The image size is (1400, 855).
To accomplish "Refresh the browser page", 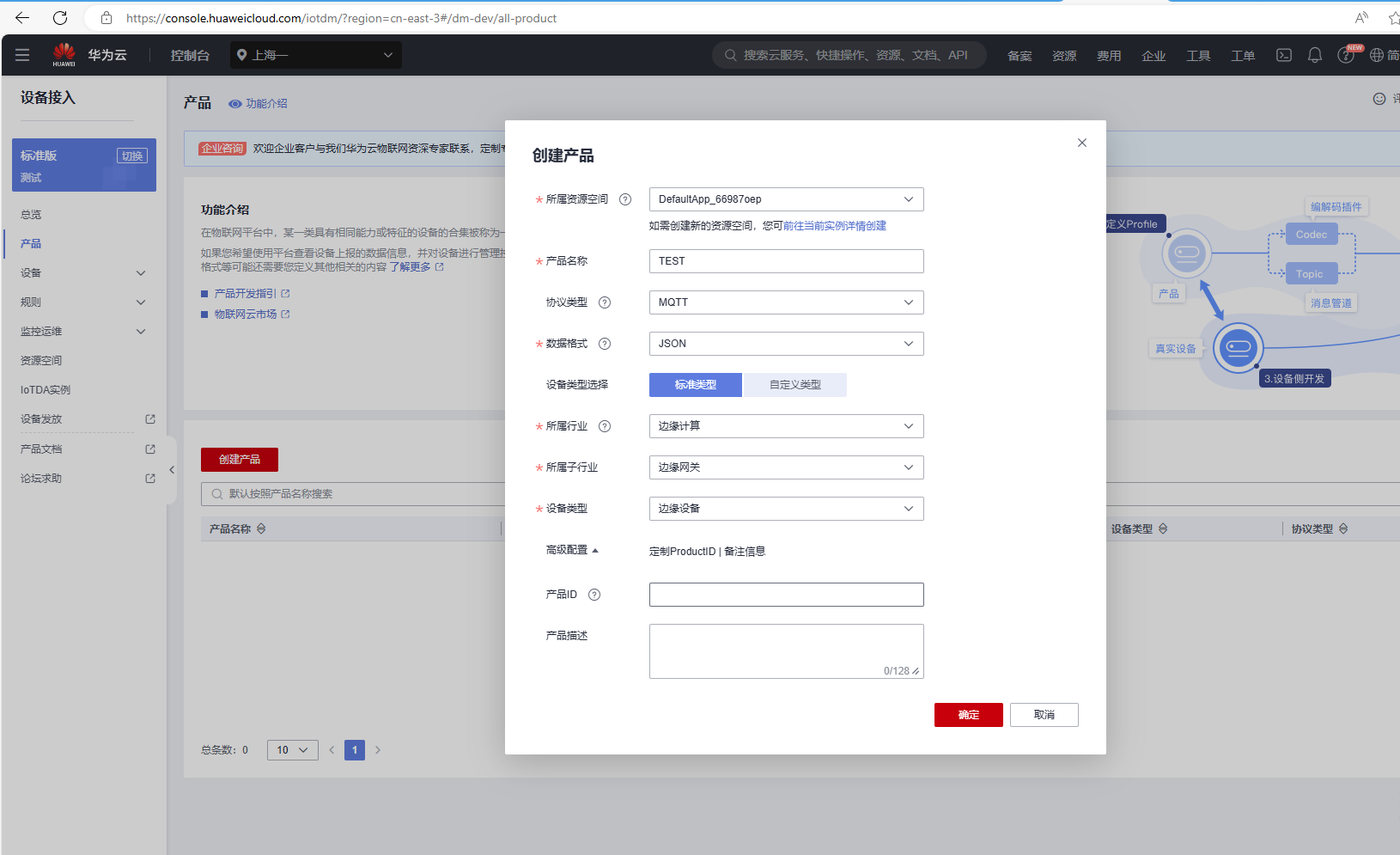I will 60,18.
